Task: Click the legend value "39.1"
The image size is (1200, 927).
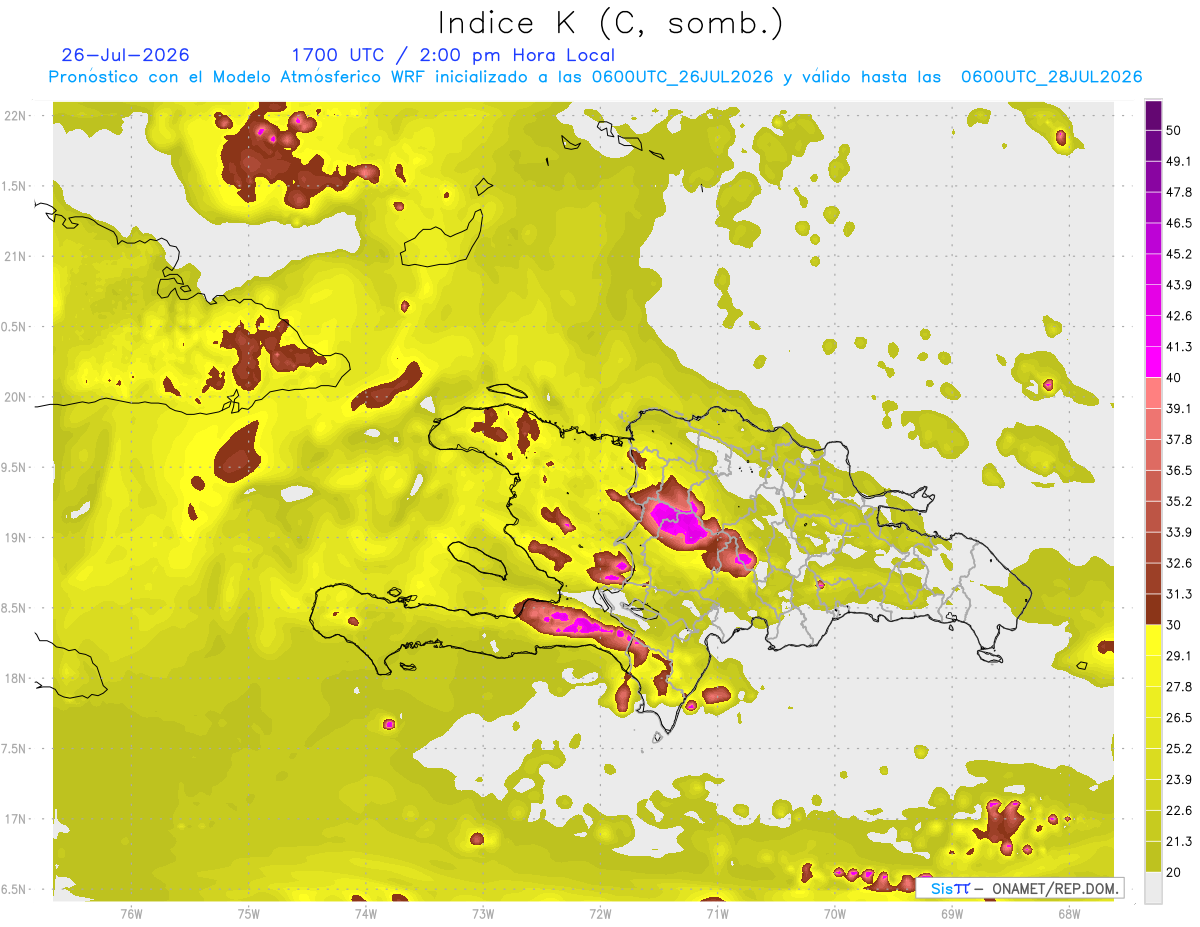Action: point(1179,408)
